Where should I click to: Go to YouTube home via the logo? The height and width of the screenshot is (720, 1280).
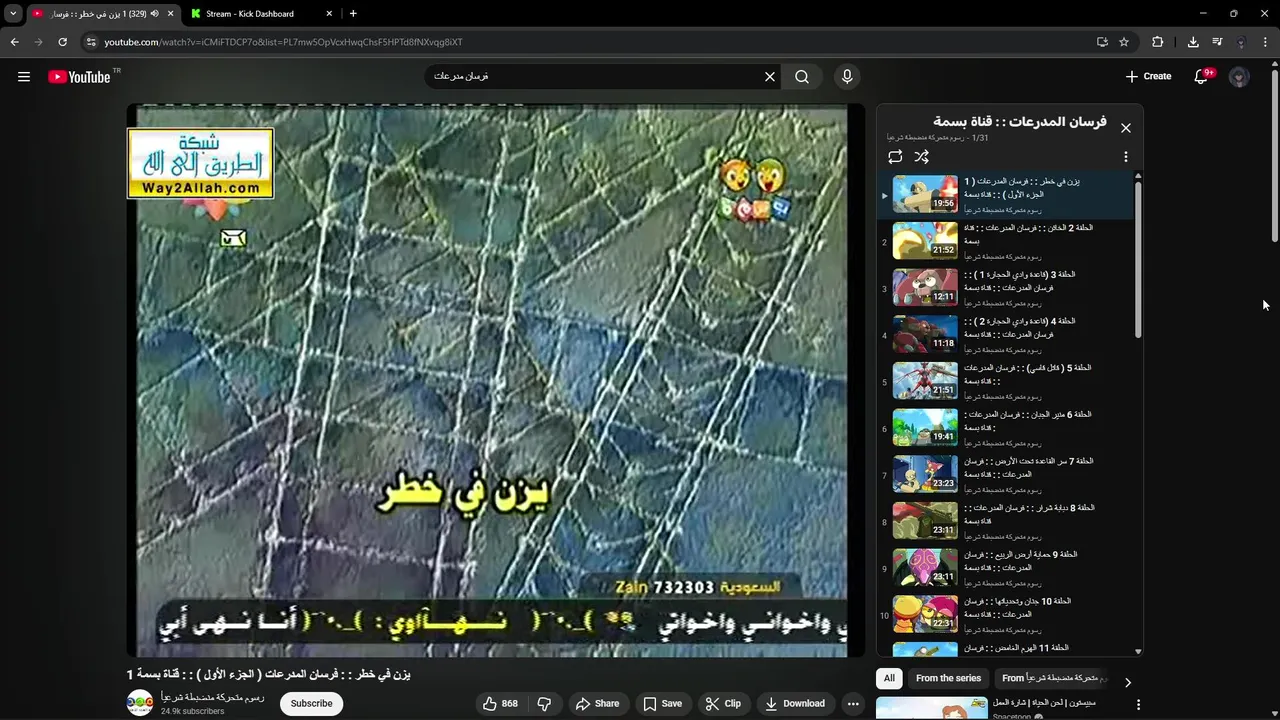pos(79,76)
